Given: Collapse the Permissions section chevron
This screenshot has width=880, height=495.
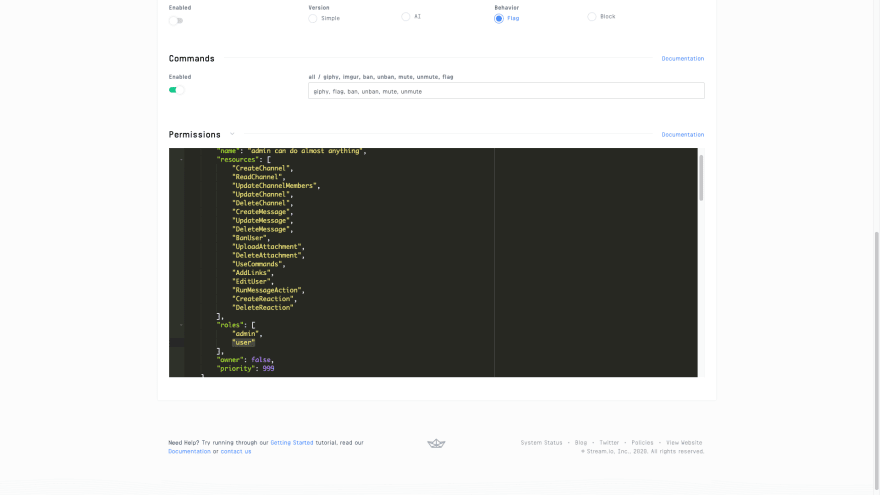Looking at the screenshot, I should [x=232, y=134].
